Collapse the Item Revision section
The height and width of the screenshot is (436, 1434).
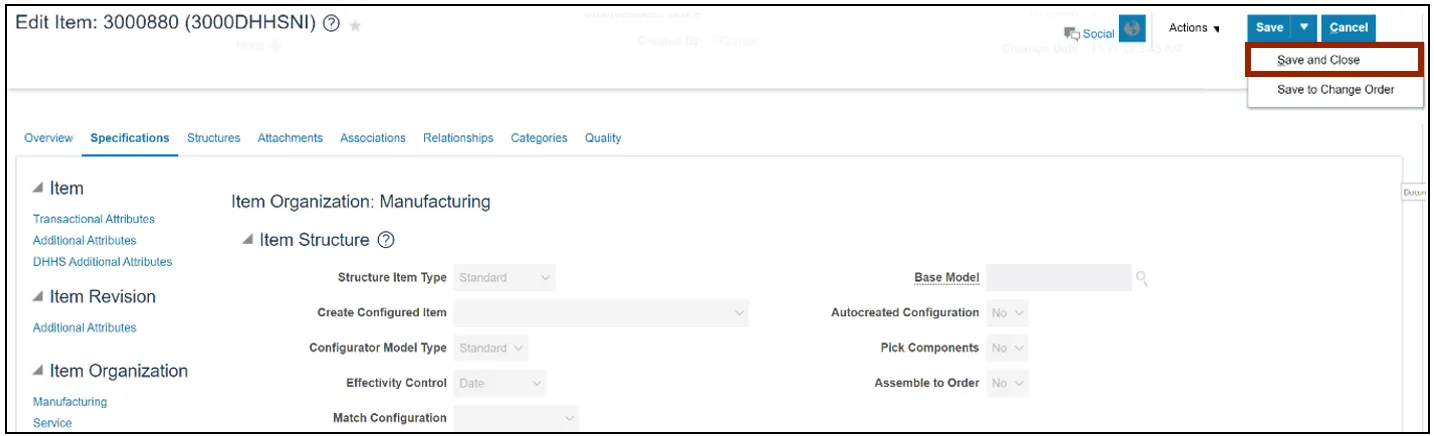[x=38, y=297]
